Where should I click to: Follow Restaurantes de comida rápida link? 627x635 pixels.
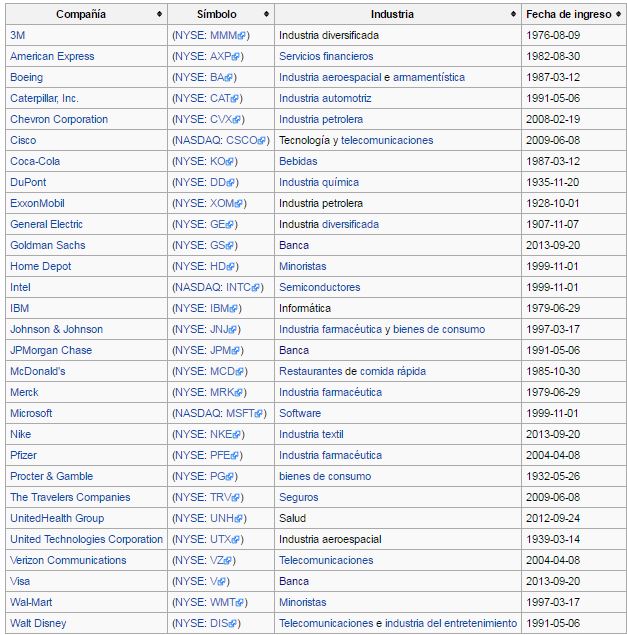352,371
